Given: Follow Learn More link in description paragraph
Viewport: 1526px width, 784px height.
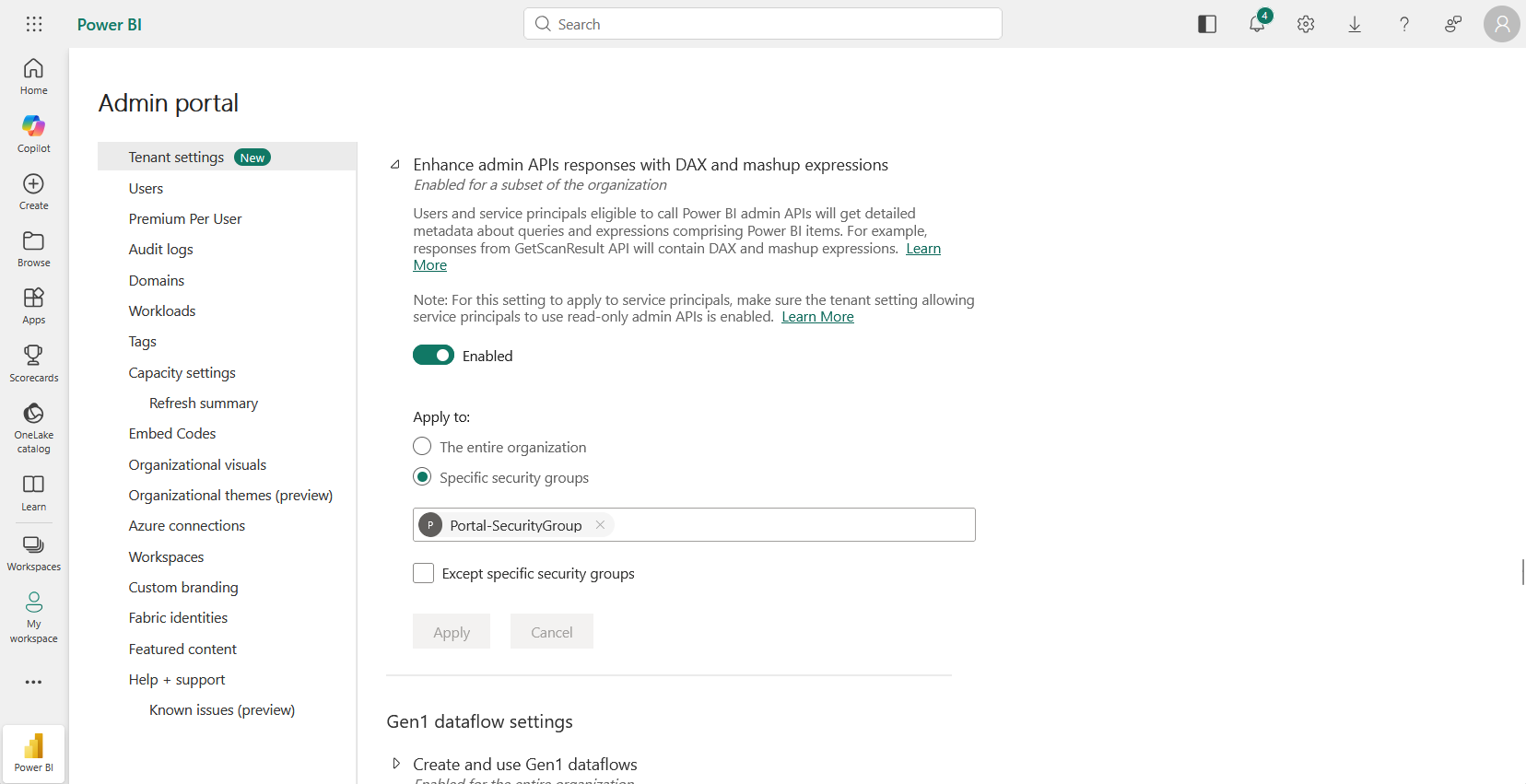Looking at the screenshot, I should coord(922,249).
